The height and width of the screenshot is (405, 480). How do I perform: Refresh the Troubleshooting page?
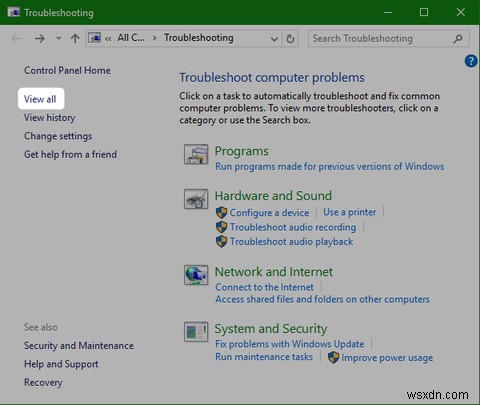tap(290, 39)
